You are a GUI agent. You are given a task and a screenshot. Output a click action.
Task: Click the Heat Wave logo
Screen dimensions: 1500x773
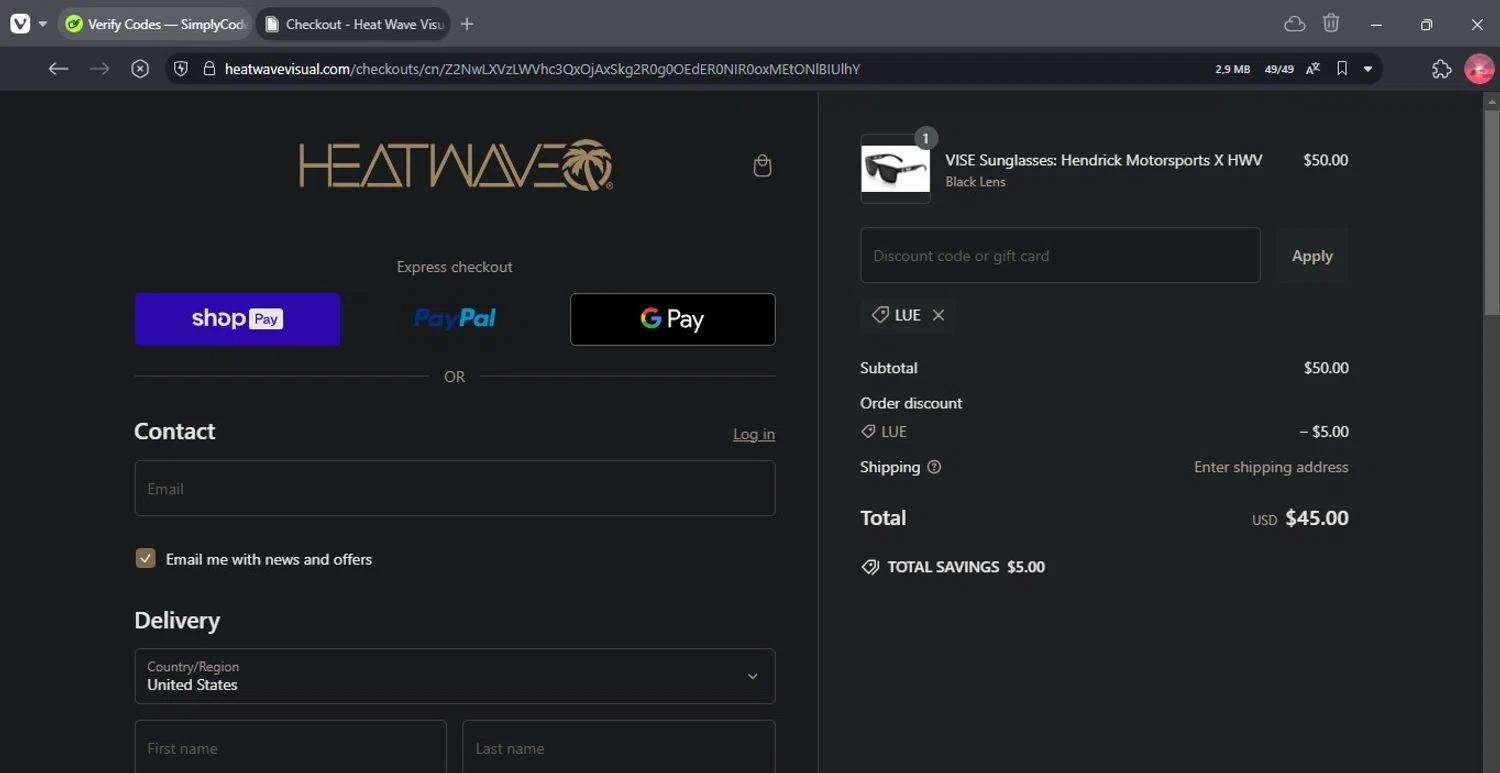(456, 165)
